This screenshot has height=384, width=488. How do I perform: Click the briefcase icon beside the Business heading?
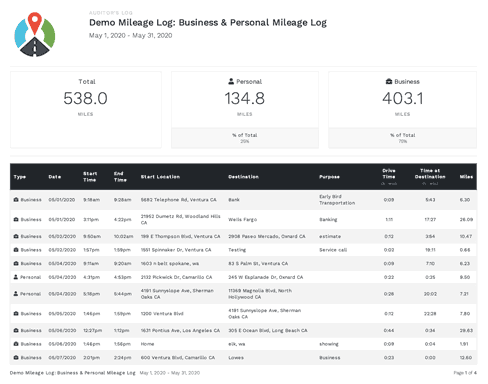pyautogui.click(x=389, y=81)
